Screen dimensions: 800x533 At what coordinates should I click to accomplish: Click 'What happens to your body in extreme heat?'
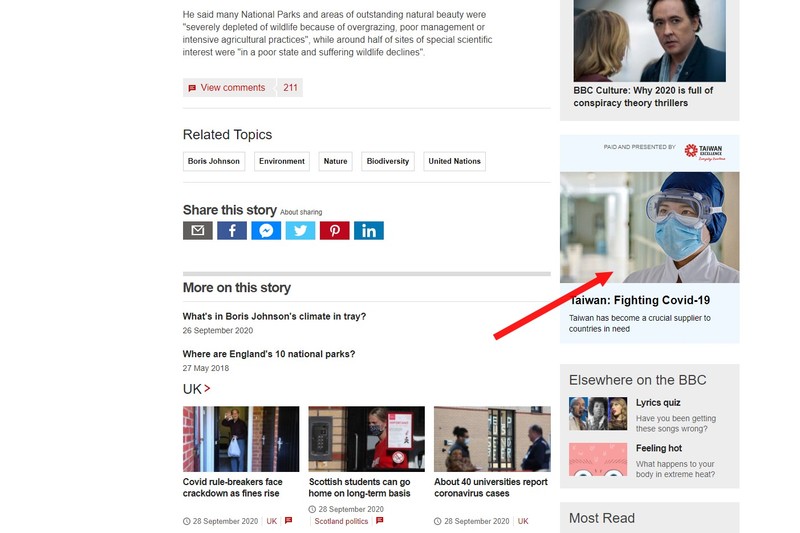[676, 469]
